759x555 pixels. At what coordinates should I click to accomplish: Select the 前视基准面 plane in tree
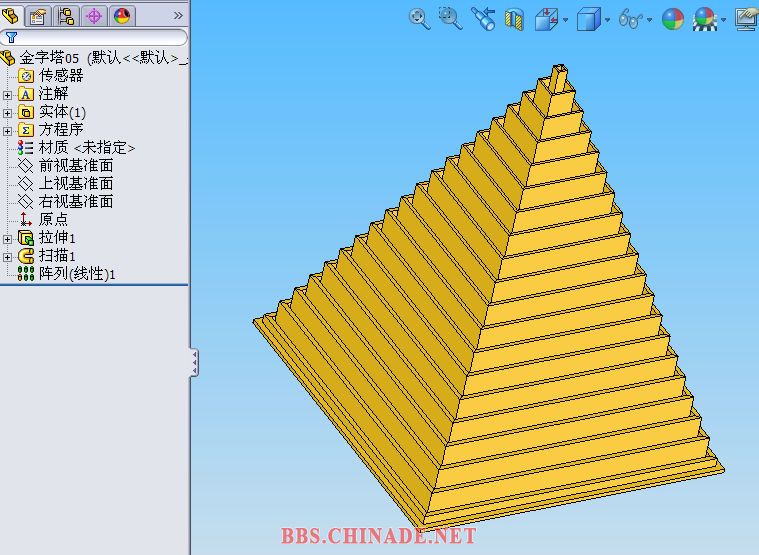(75, 165)
